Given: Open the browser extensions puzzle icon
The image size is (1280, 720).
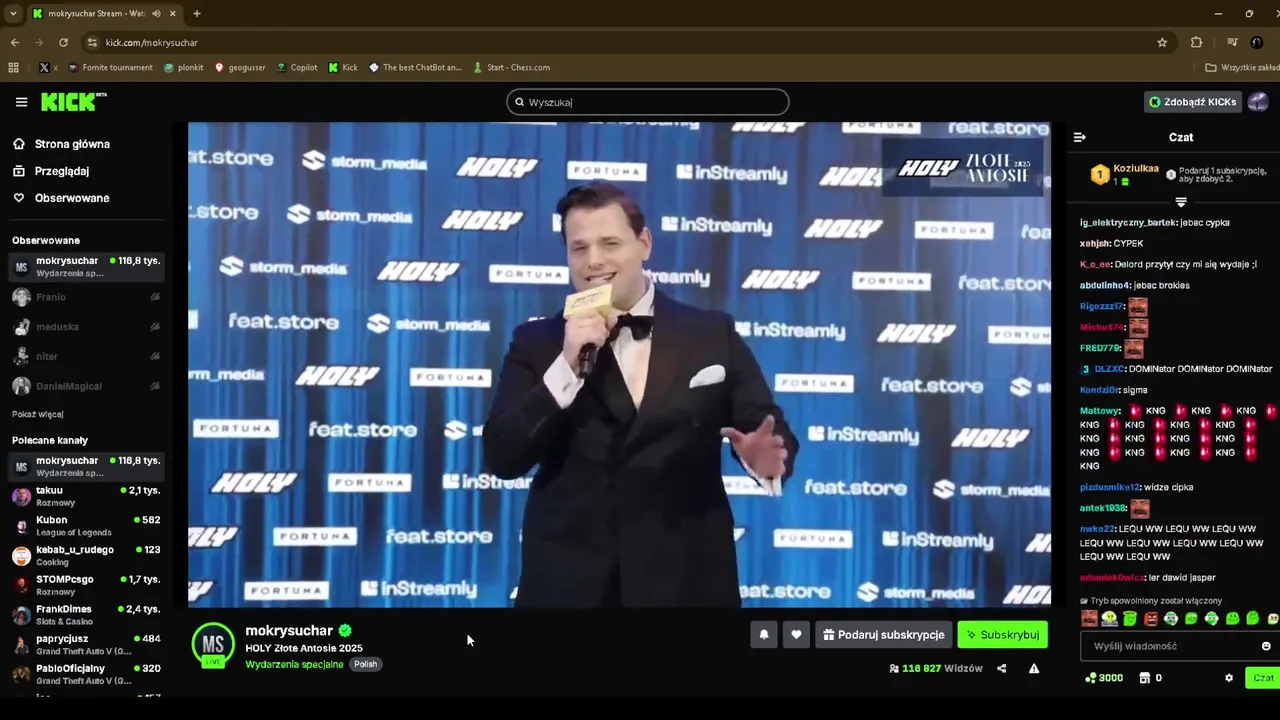Looking at the screenshot, I should [x=1196, y=43].
